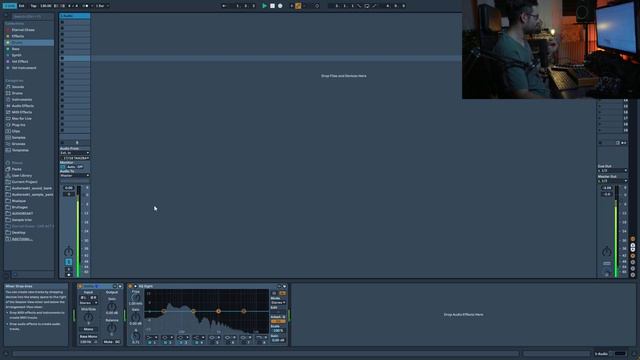Select the first audio track header

tap(75, 16)
